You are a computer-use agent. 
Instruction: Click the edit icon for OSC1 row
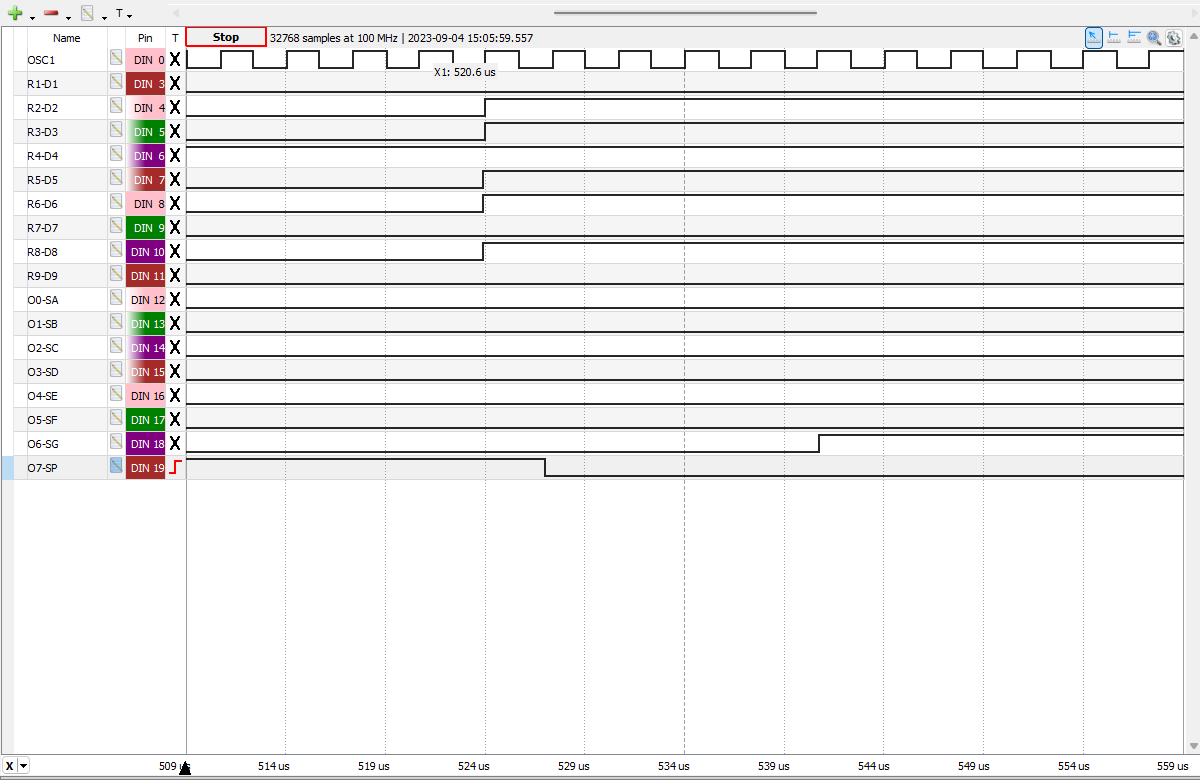coord(116,59)
